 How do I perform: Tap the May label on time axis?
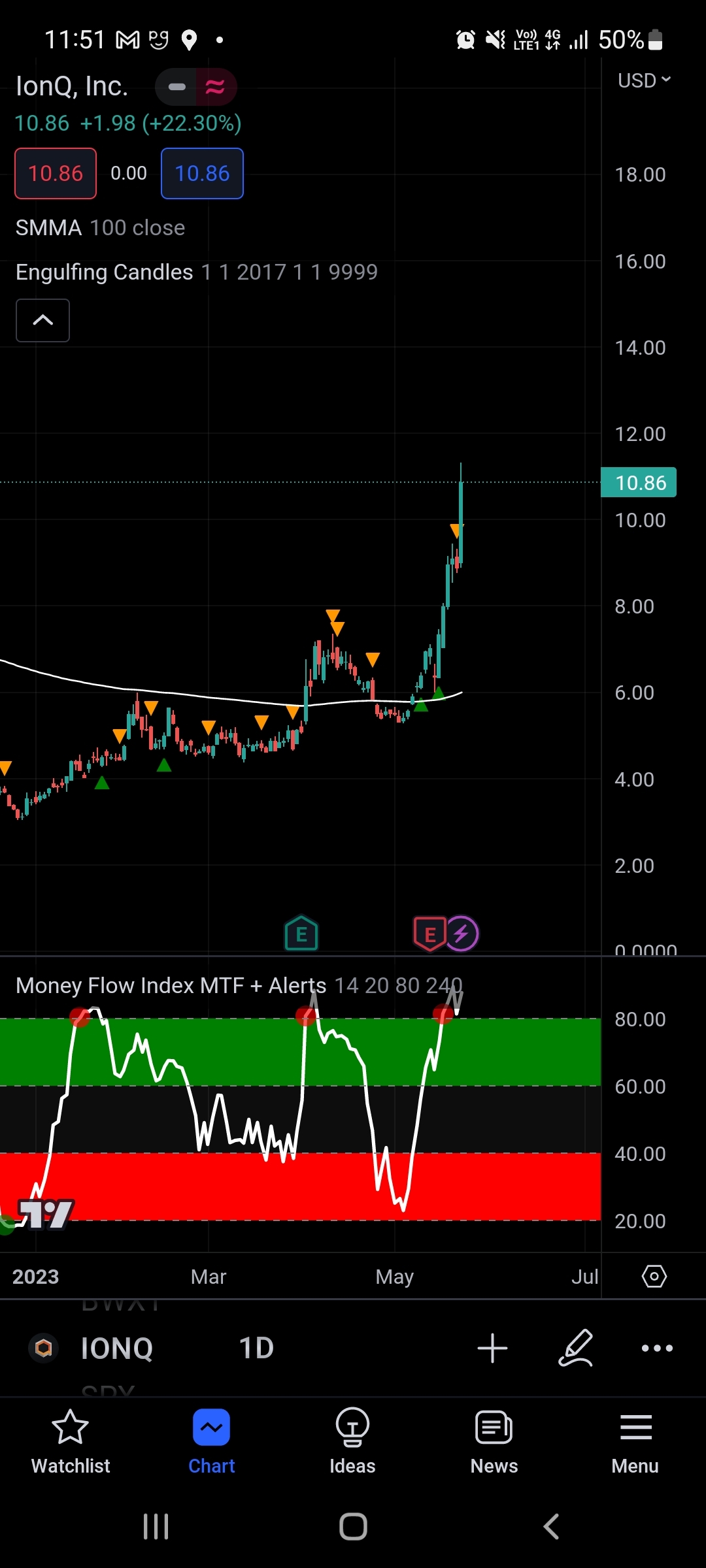[x=395, y=1277]
